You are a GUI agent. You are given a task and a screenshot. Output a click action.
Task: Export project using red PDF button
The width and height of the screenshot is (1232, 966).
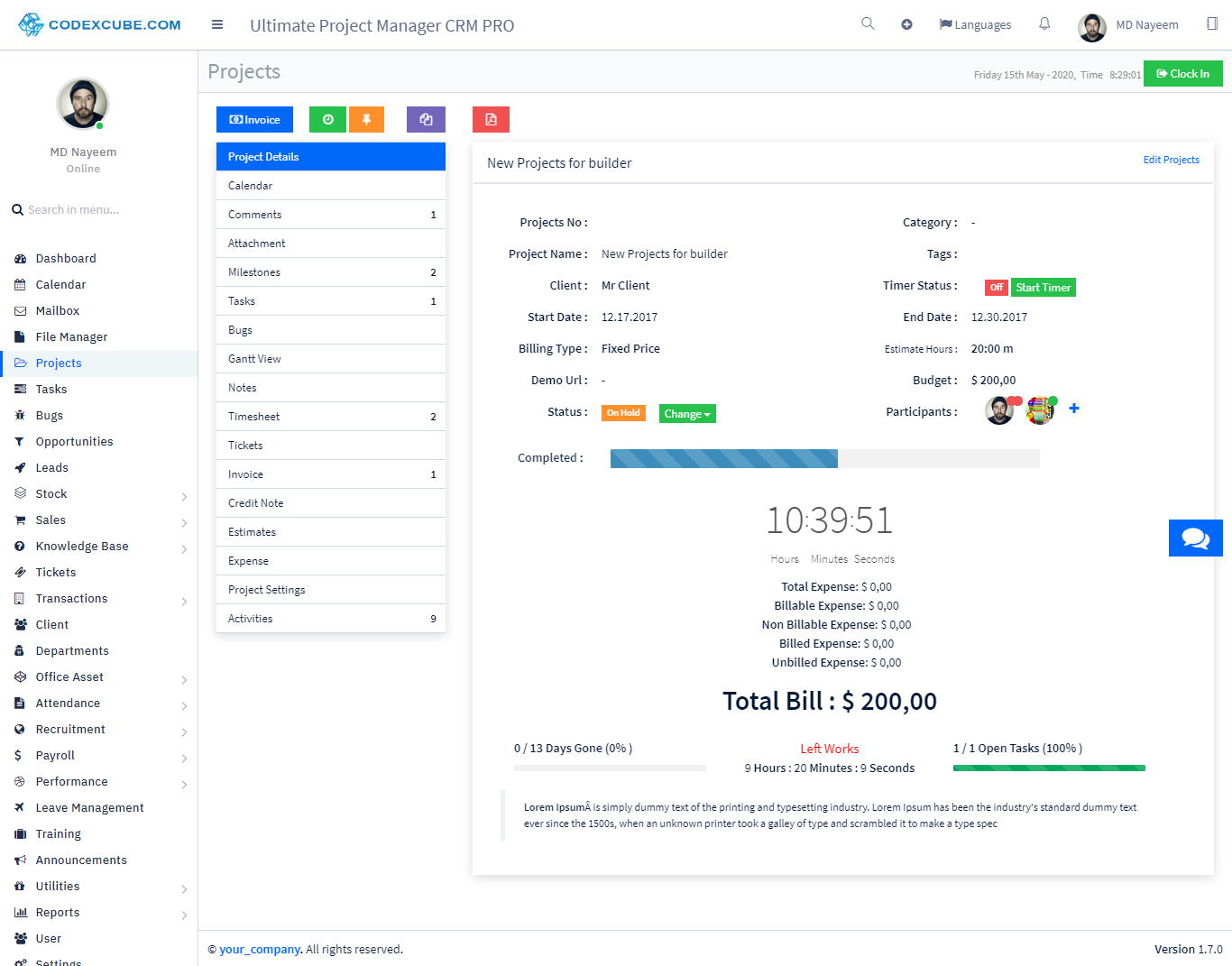(491, 119)
